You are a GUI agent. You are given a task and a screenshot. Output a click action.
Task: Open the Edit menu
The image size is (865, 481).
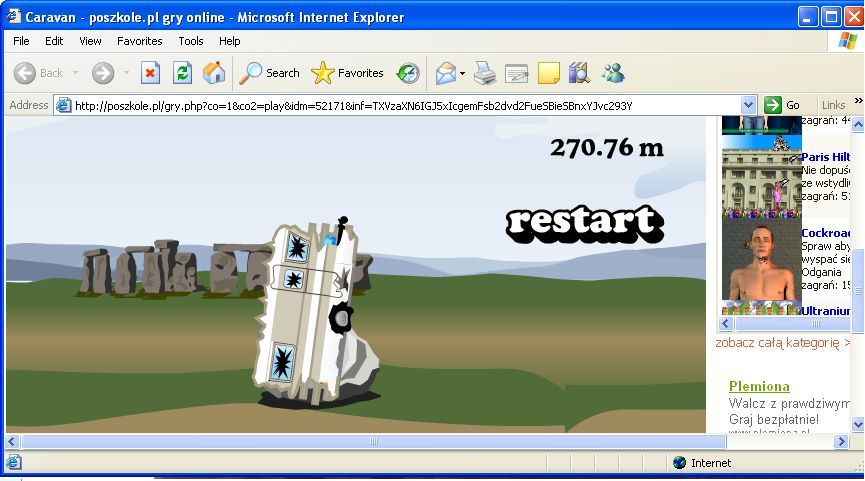point(54,41)
